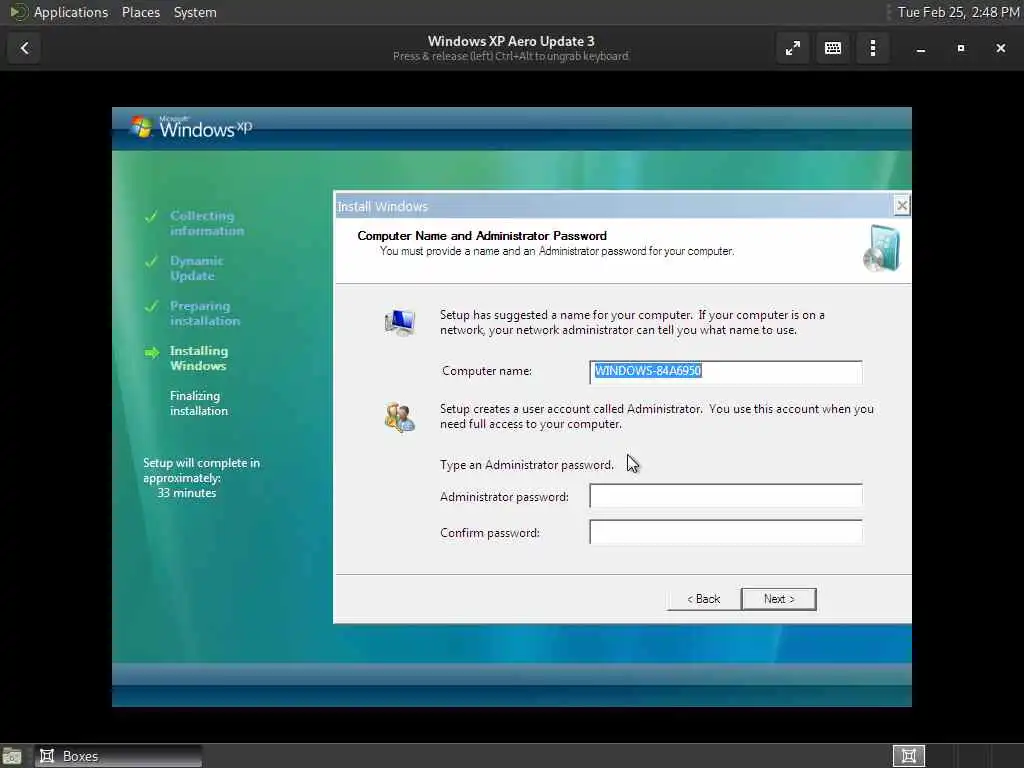Click the Back button
Image resolution: width=1024 pixels, height=768 pixels.
[703, 599]
